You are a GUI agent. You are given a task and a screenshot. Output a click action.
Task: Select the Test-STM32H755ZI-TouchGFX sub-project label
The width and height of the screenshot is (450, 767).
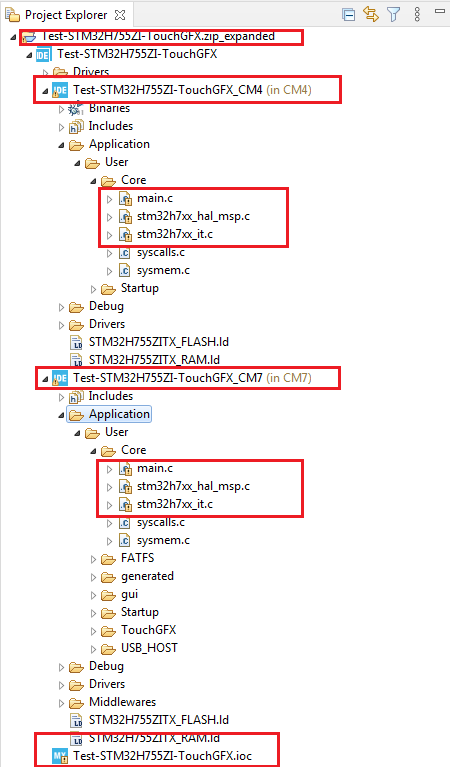(x=137, y=54)
